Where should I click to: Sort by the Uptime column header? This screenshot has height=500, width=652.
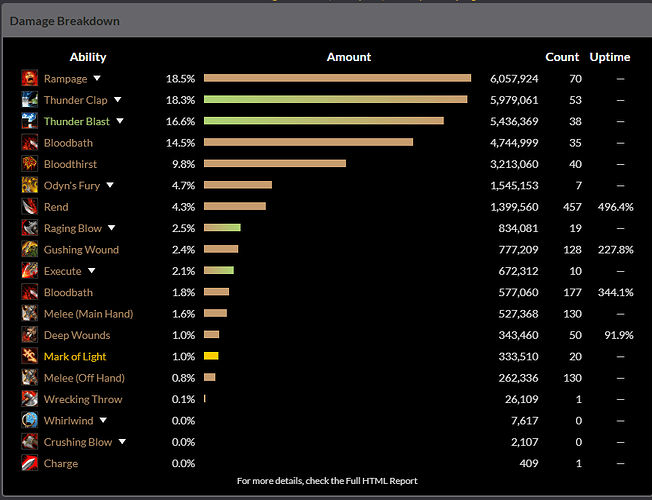click(x=609, y=57)
